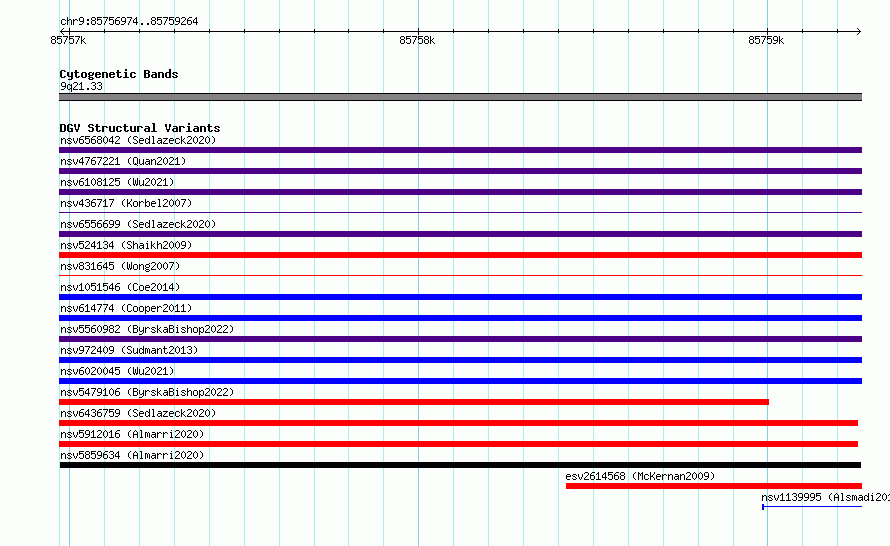890x546 pixels.
Task: Open esv2614568 (McKernan2009) label
Action: click(640, 476)
